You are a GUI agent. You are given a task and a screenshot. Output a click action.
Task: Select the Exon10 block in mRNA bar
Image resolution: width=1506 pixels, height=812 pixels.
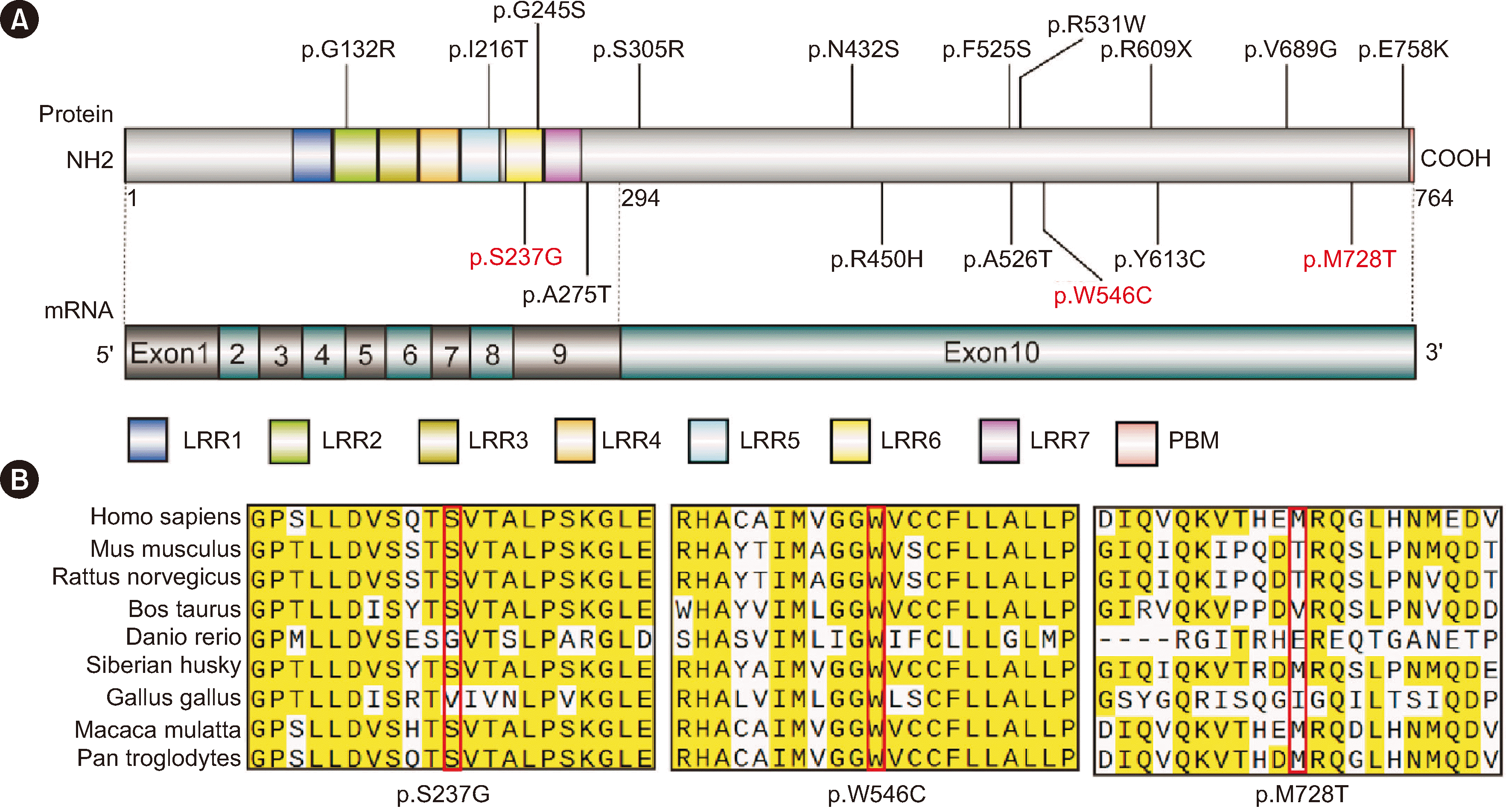1018,353
